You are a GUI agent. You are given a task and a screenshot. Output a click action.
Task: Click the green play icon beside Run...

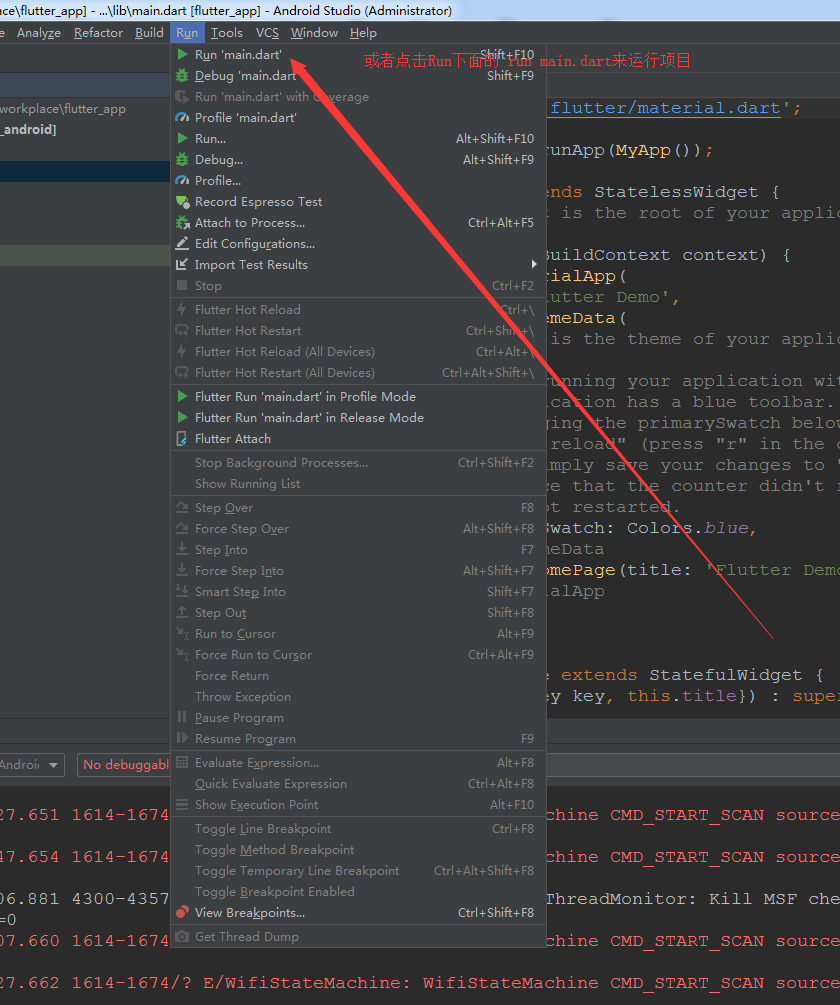[183, 138]
